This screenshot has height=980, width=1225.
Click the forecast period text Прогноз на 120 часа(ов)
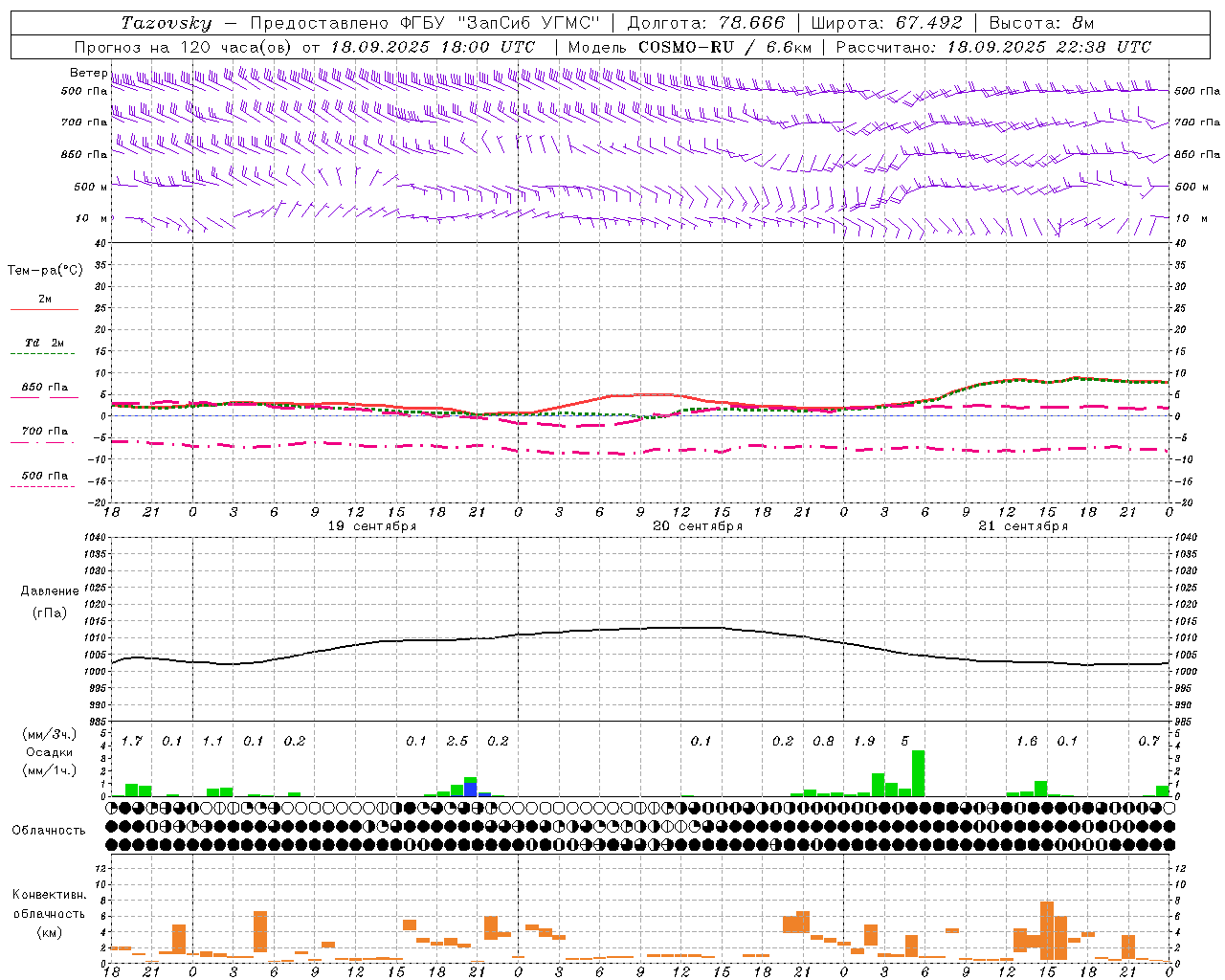(x=184, y=47)
